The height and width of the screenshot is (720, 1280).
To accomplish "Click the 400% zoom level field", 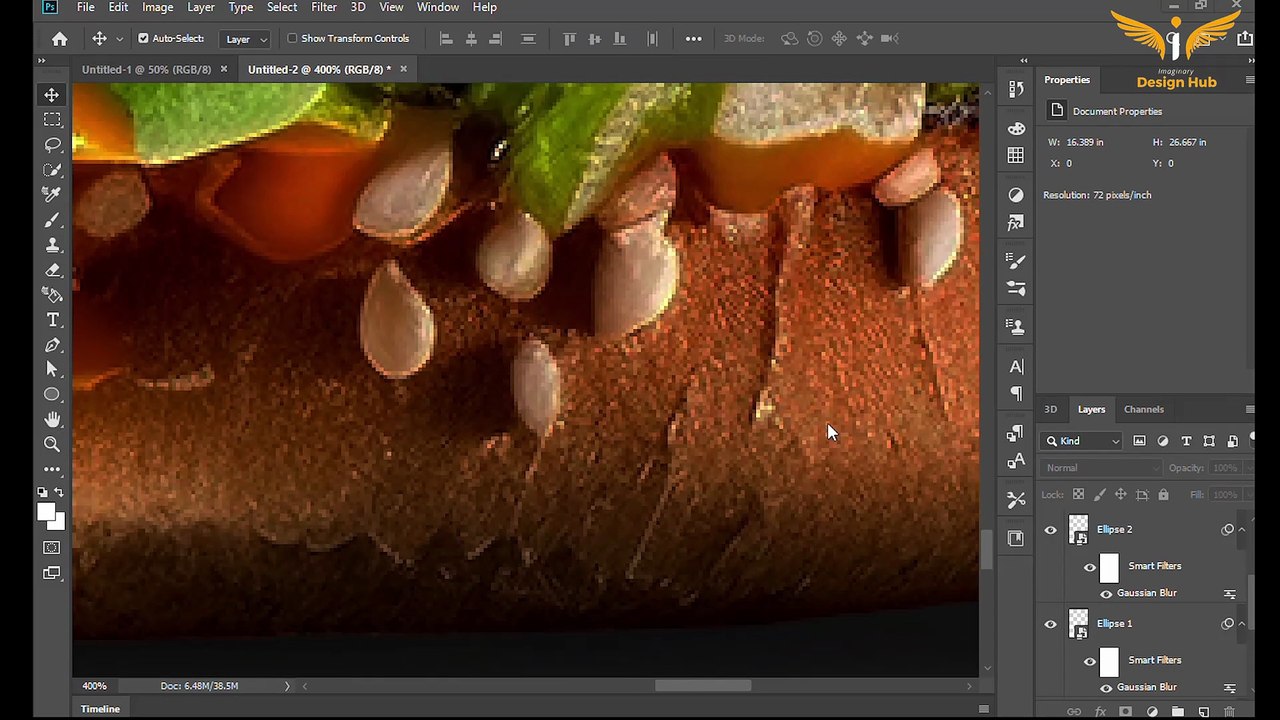I will click(x=94, y=686).
